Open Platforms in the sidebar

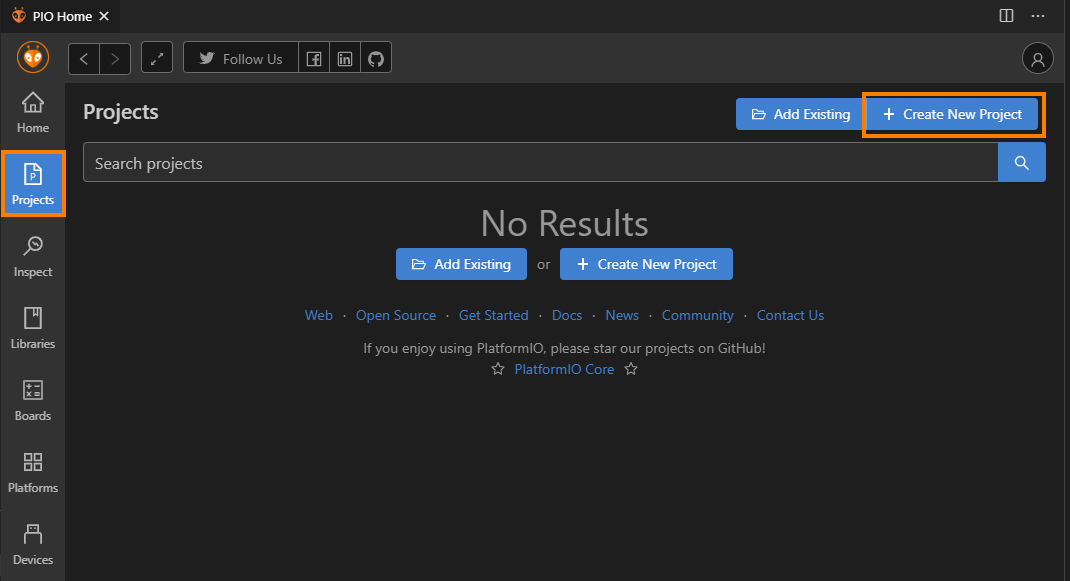point(33,472)
